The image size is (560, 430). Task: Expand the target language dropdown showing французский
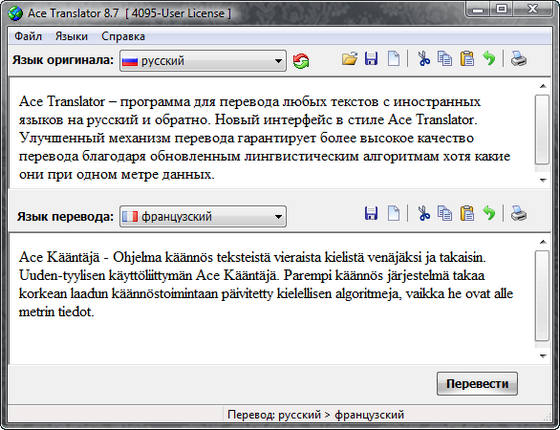click(x=203, y=216)
